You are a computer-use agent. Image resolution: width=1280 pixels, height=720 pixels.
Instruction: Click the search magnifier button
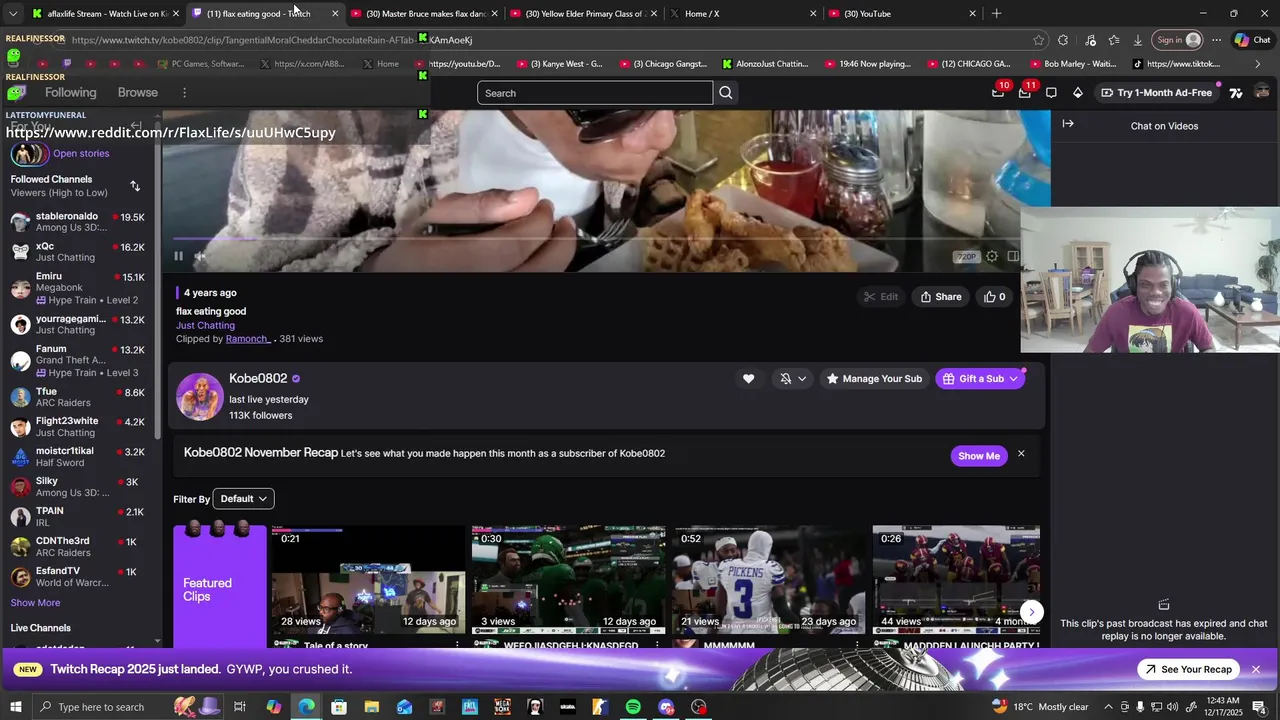click(x=726, y=93)
